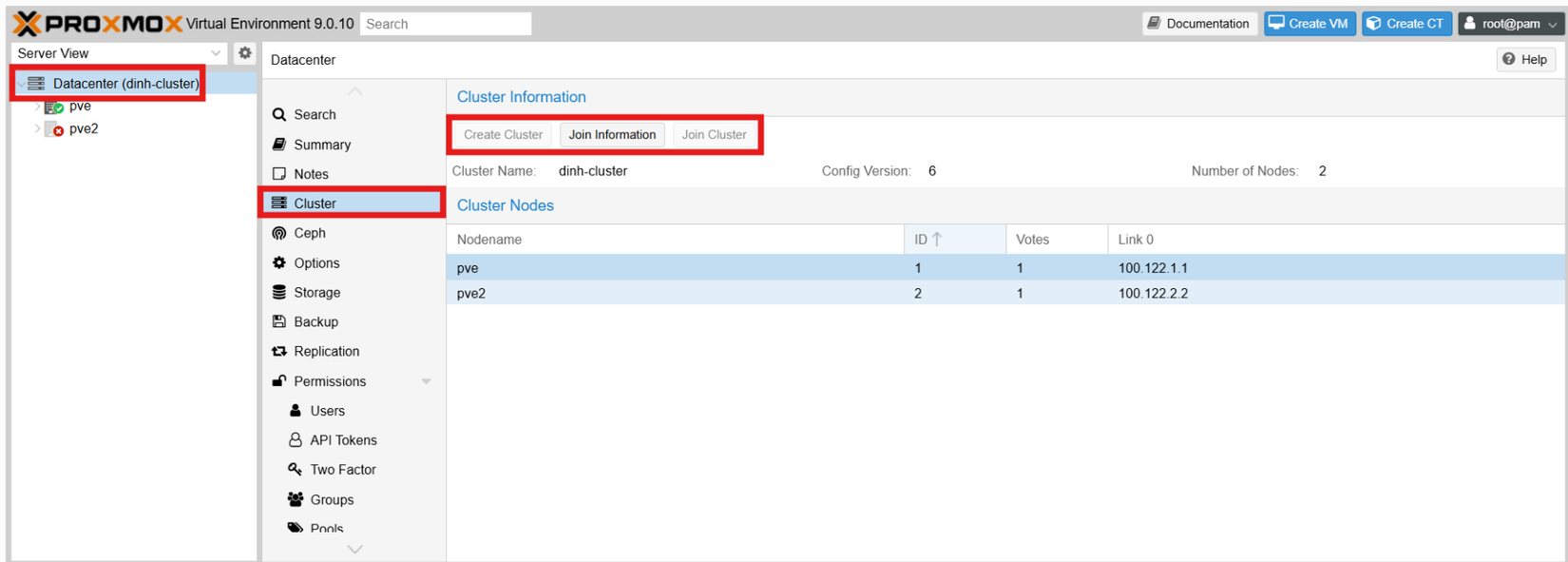Collapse the Datacenter tree node

21,84
